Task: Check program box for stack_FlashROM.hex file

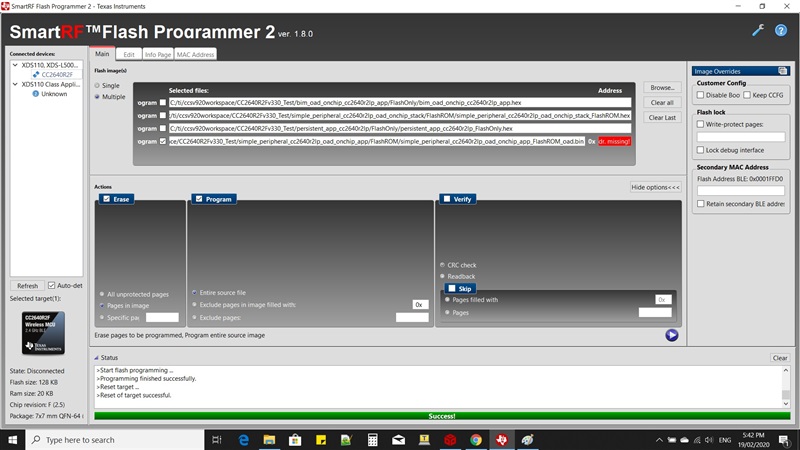Action: point(163,115)
